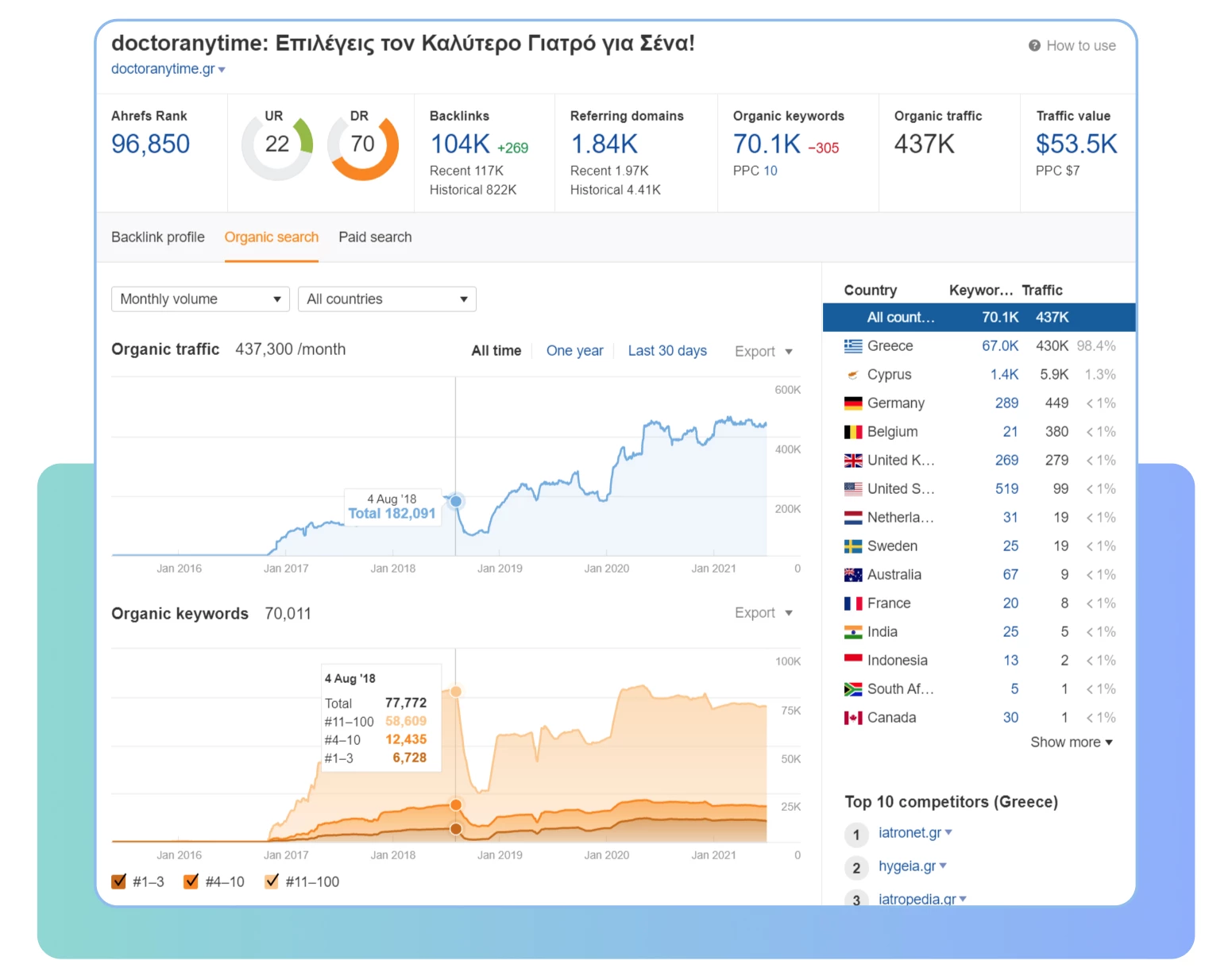Screen dimensions: 1232x972
Task: Select the All time range
Action: (496, 351)
